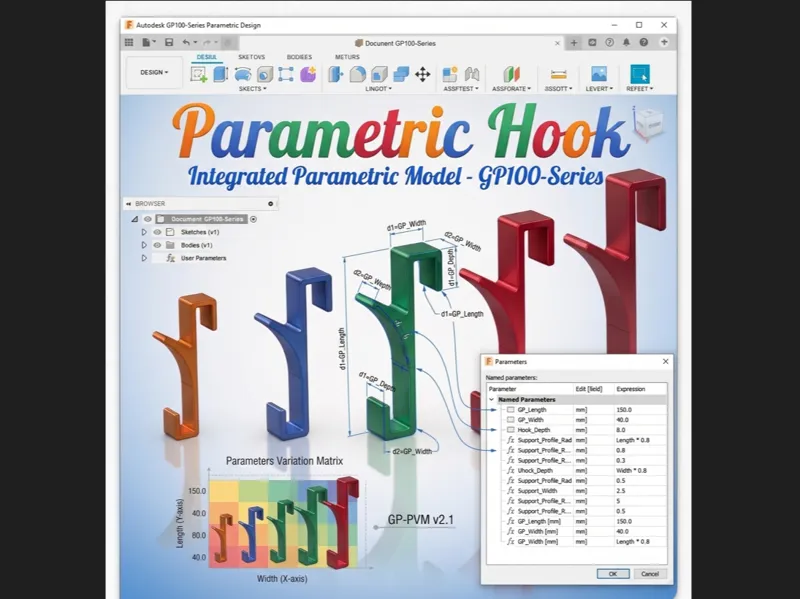Image resolution: width=800 pixels, height=599 pixels.
Task: Hide the Sketches (v1) folder
Action: (x=157, y=232)
